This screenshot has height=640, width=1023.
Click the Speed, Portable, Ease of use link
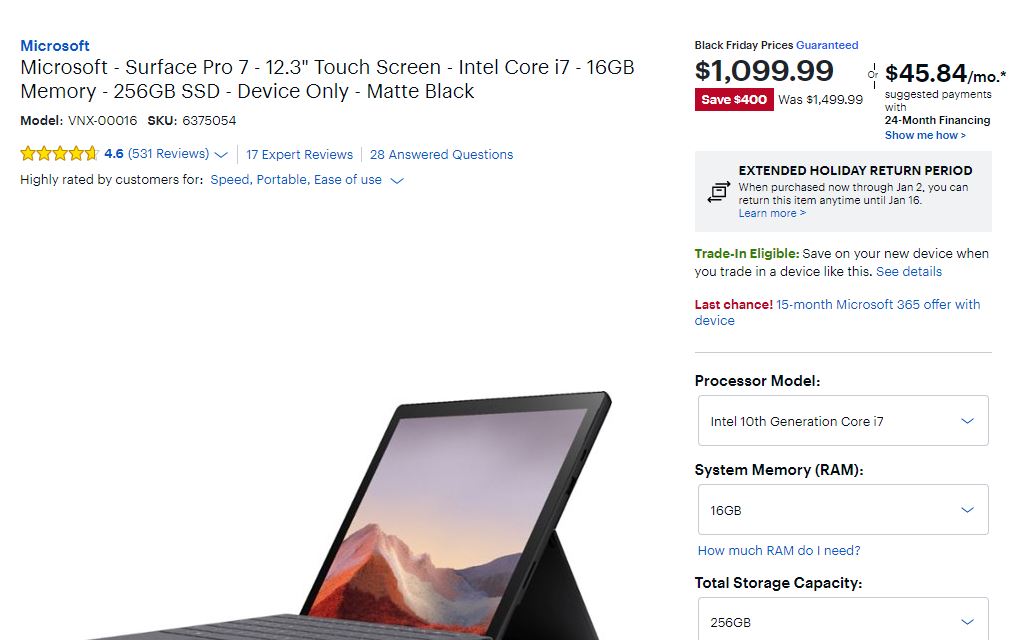tap(296, 180)
